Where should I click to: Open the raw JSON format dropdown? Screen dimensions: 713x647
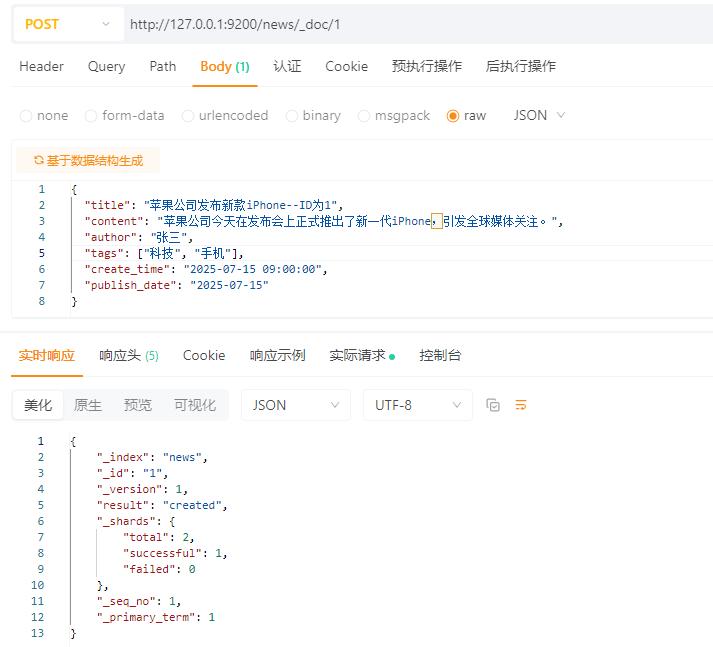pos(539,115)
